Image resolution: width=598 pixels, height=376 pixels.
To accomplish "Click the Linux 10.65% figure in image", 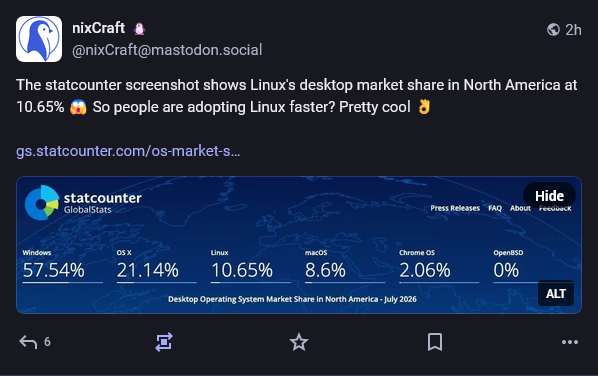I will coord(242,270).
